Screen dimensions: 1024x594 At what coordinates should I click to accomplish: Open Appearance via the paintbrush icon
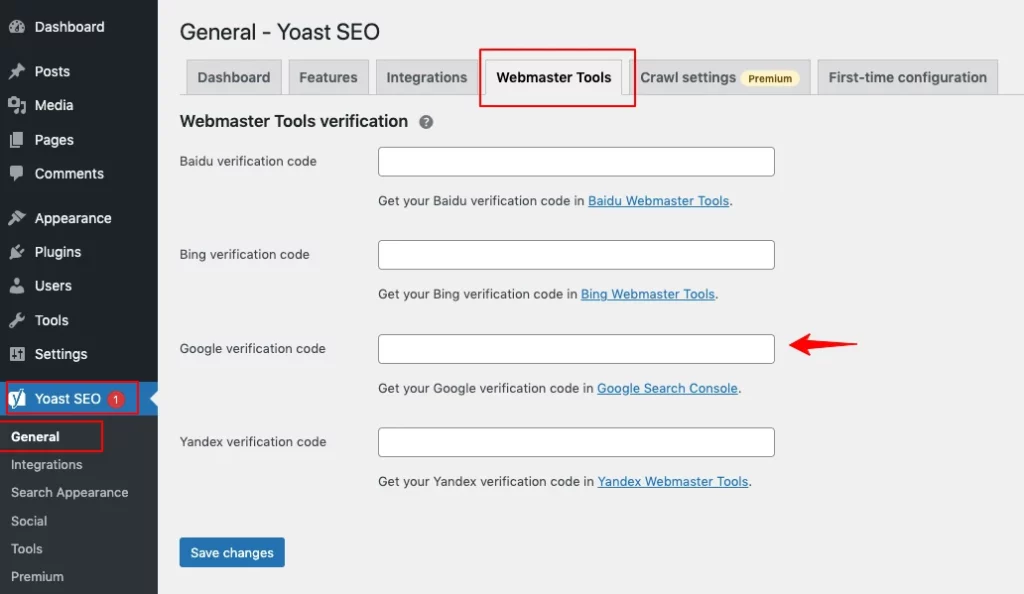(17, 218)
